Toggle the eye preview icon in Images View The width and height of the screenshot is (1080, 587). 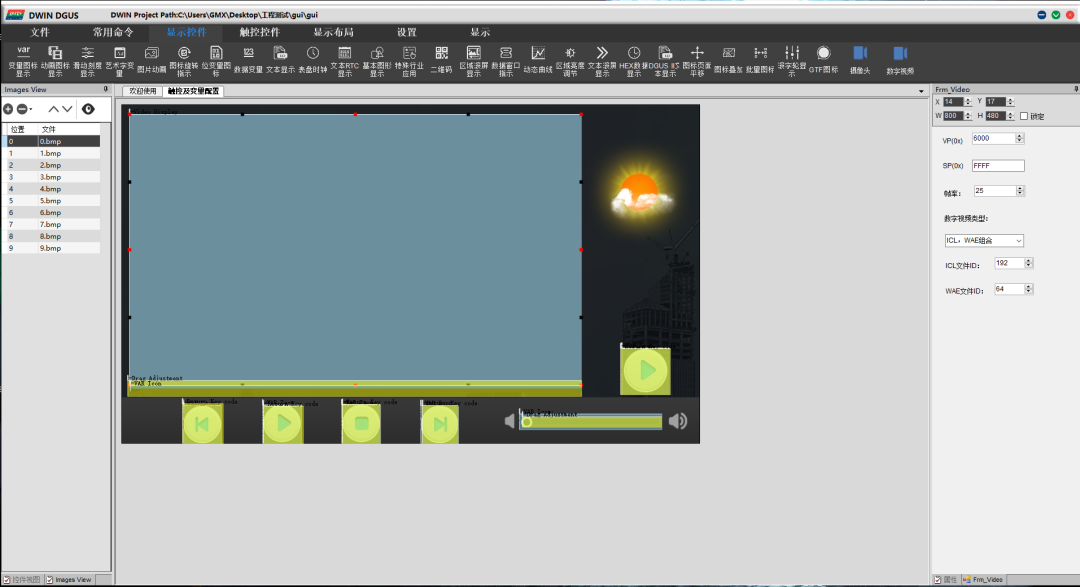coord(88,109)
